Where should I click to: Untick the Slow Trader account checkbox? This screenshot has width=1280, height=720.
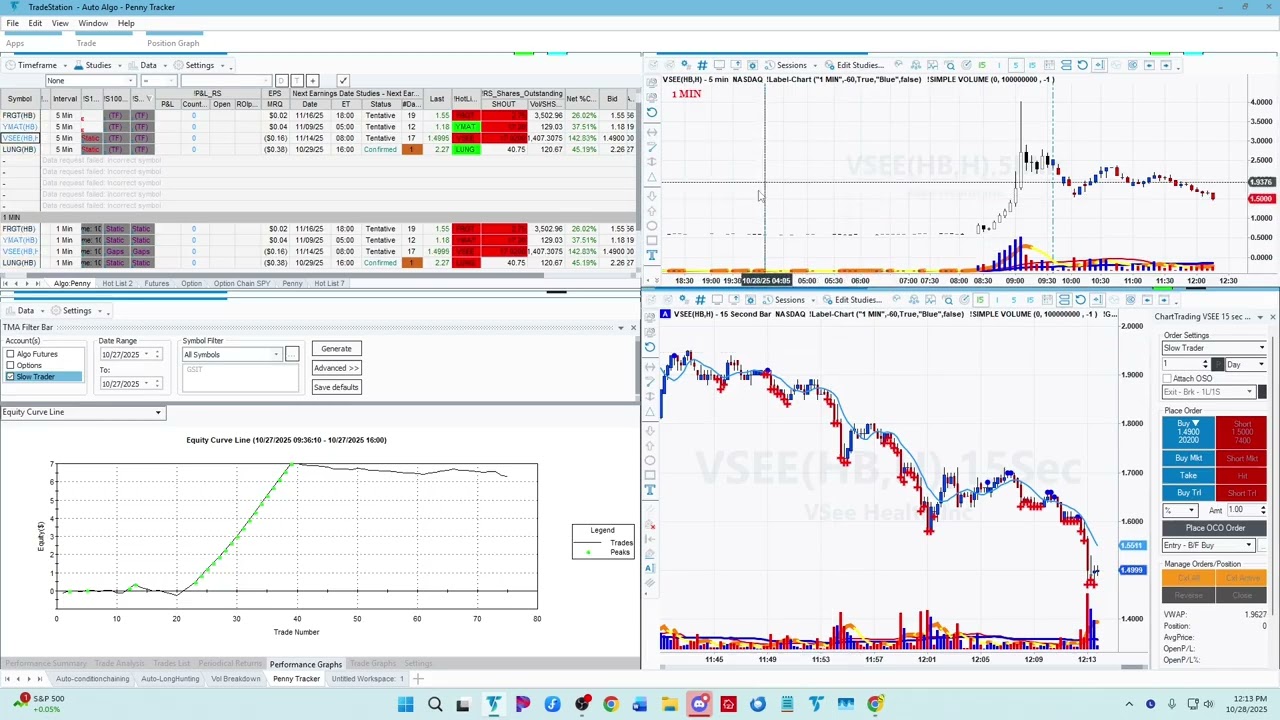tap(10, 376)
